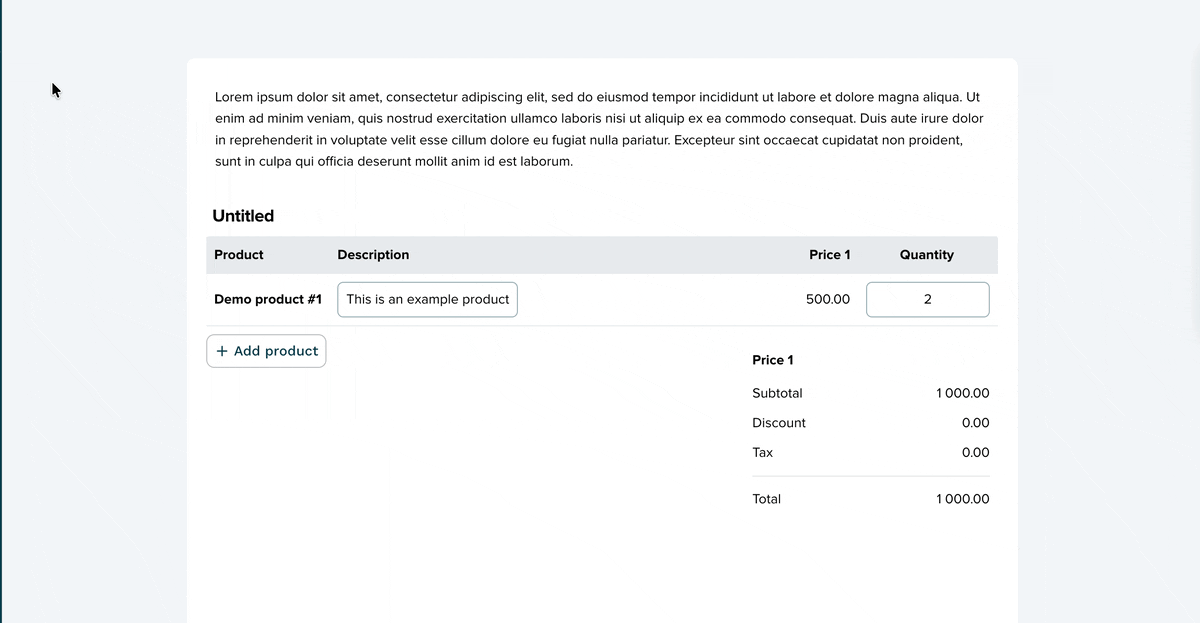Click the Tax amount 0.00
The height and width of the screenshot is (623, 1200).
(x=976, y=452)
